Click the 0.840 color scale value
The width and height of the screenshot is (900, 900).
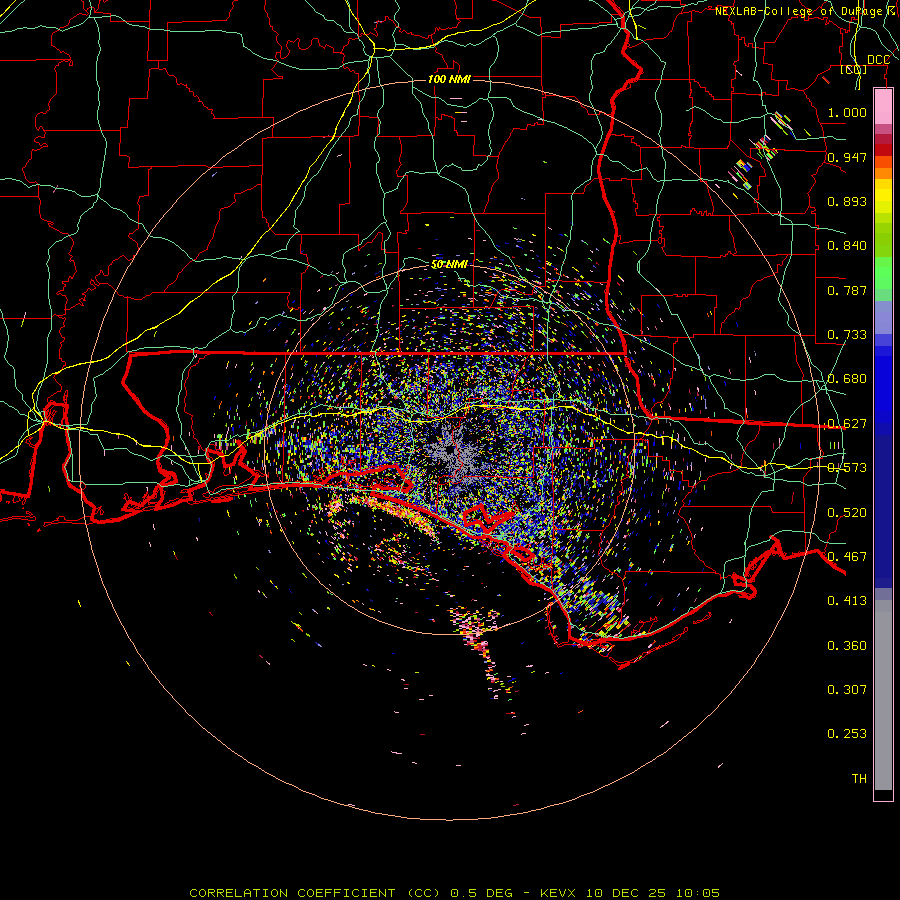[847, 246]
